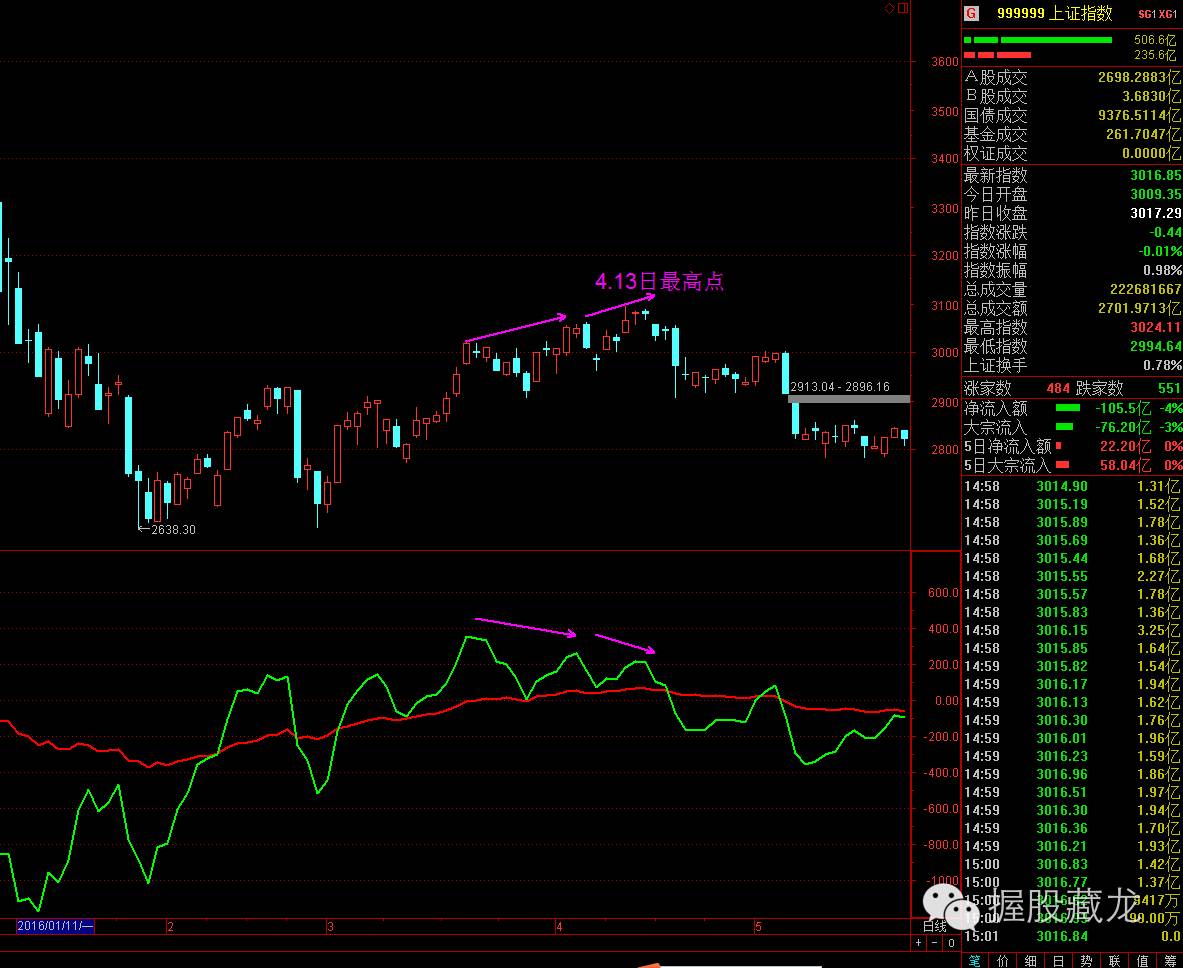Click the SG1 indicator label
The image size is (1183, 968).
coord(1148,14)
